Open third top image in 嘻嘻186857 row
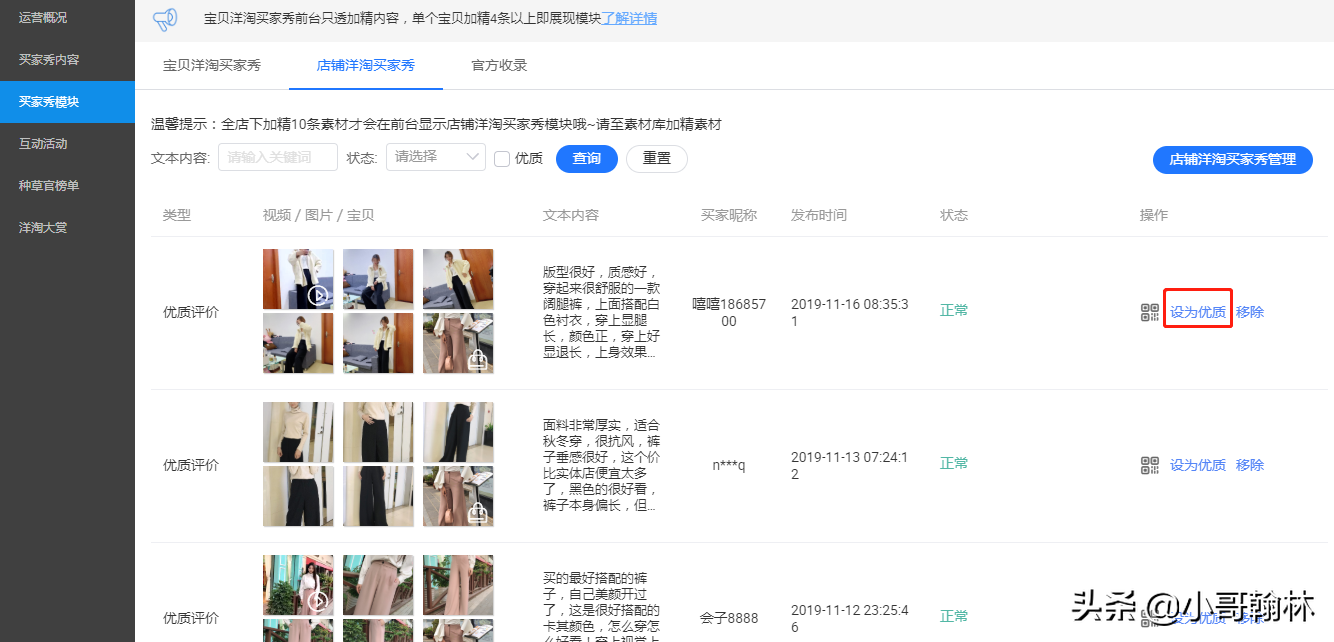1334x642 pixels. (458, 279)
